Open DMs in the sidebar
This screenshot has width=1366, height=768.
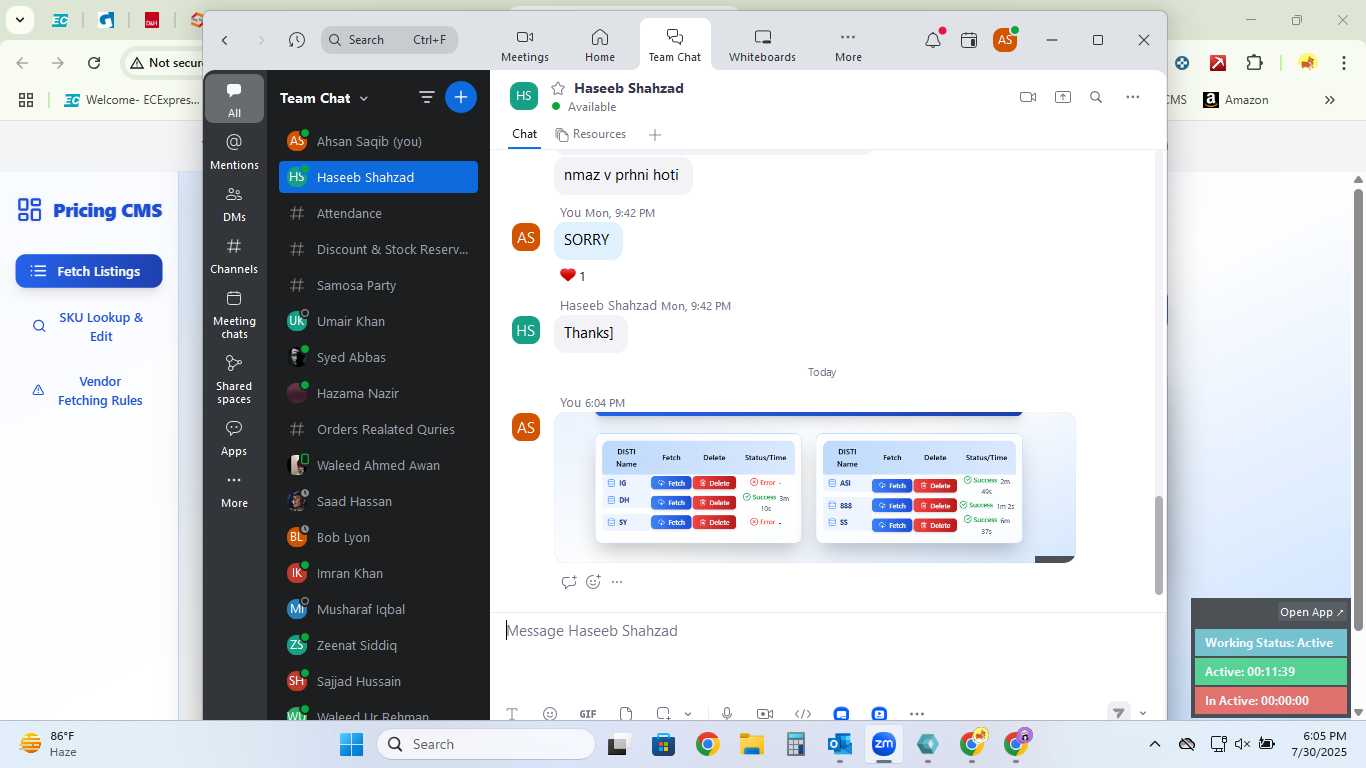234,204
